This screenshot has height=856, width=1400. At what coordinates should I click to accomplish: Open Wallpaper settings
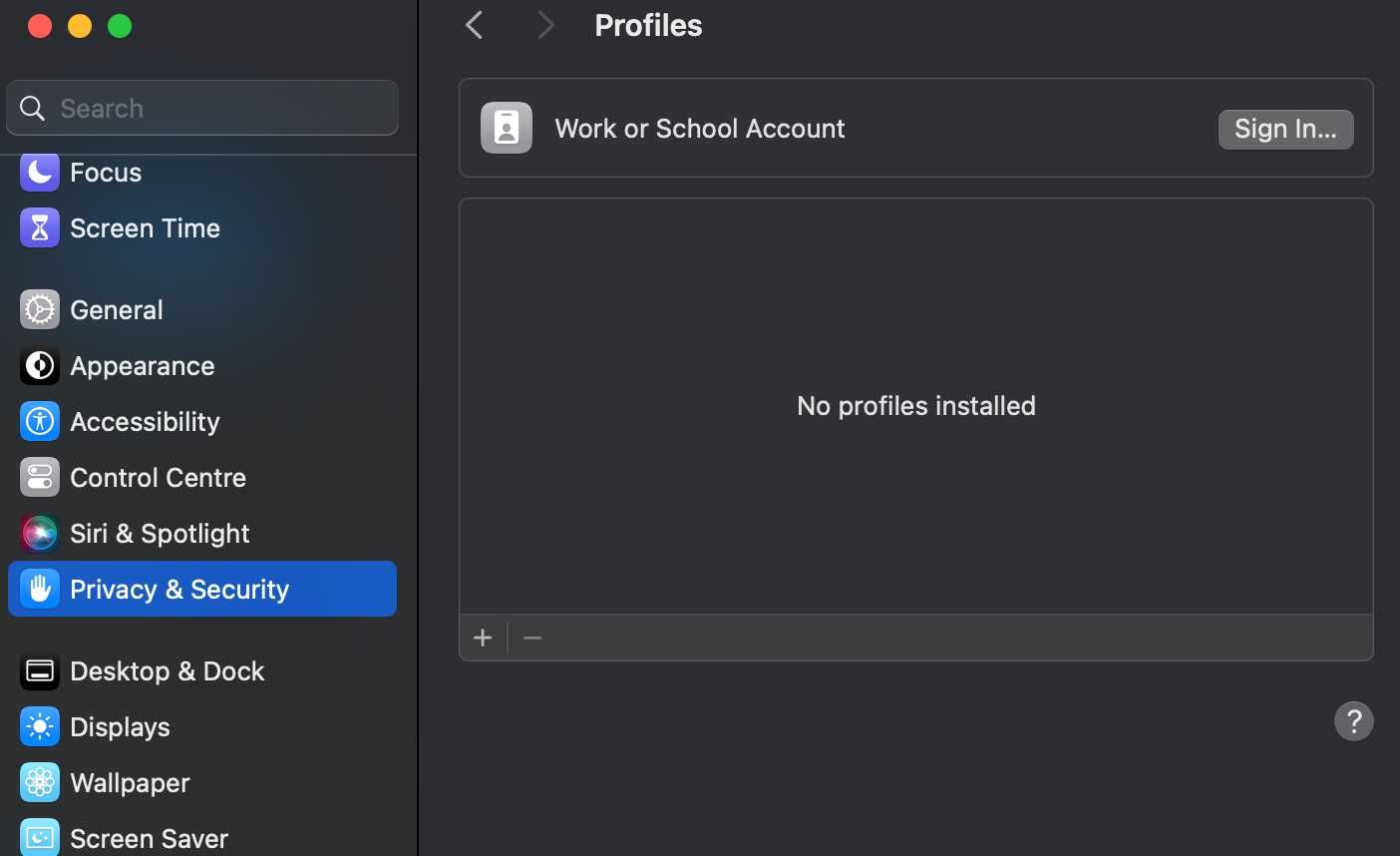click(x=202, y=783)
